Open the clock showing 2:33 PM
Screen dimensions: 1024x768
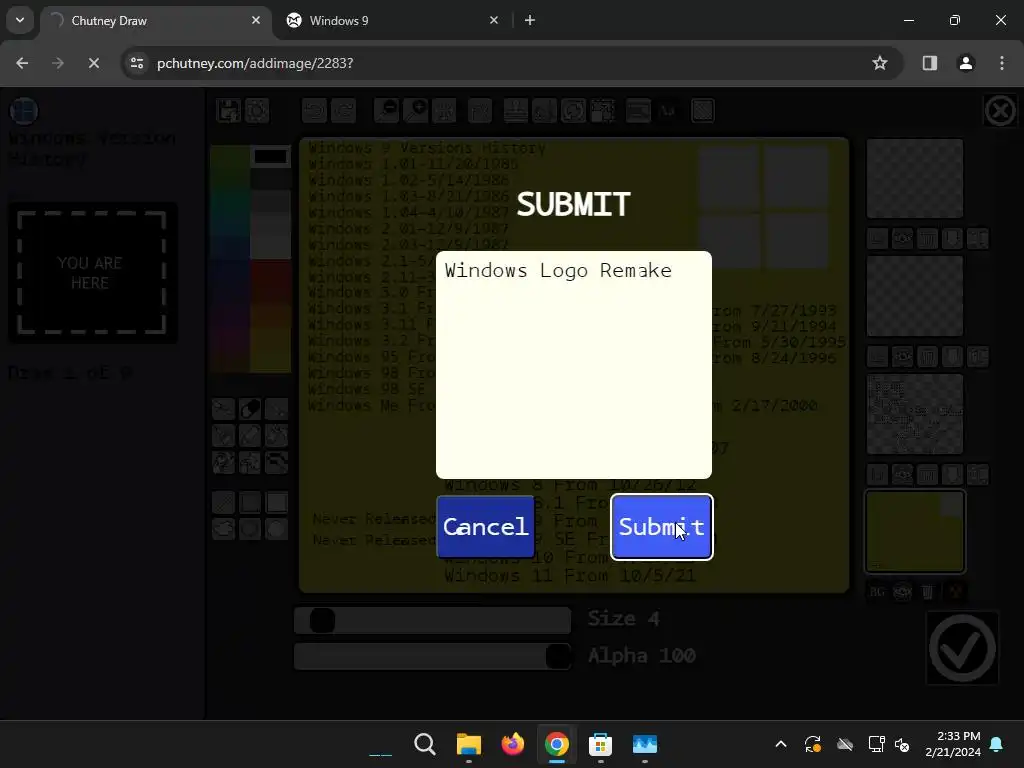click(953, 744)
